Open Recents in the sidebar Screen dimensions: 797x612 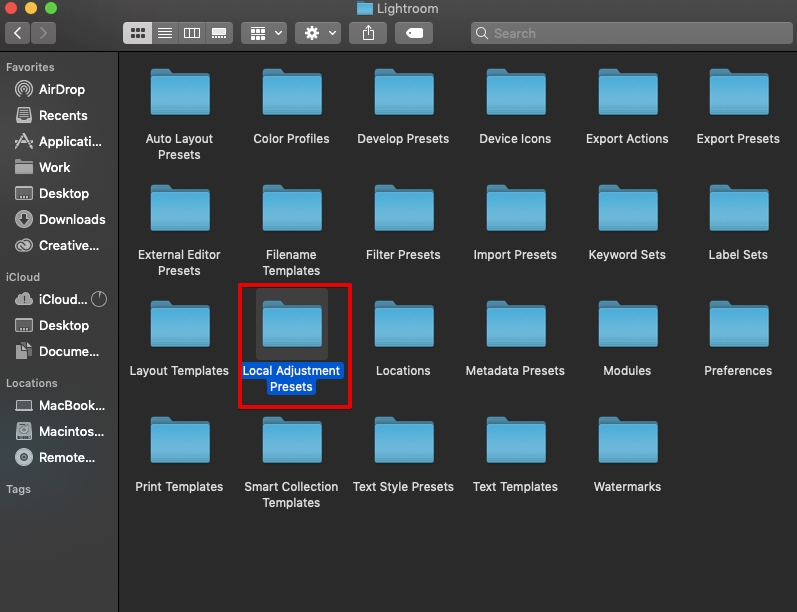click(x=59, y=115)
